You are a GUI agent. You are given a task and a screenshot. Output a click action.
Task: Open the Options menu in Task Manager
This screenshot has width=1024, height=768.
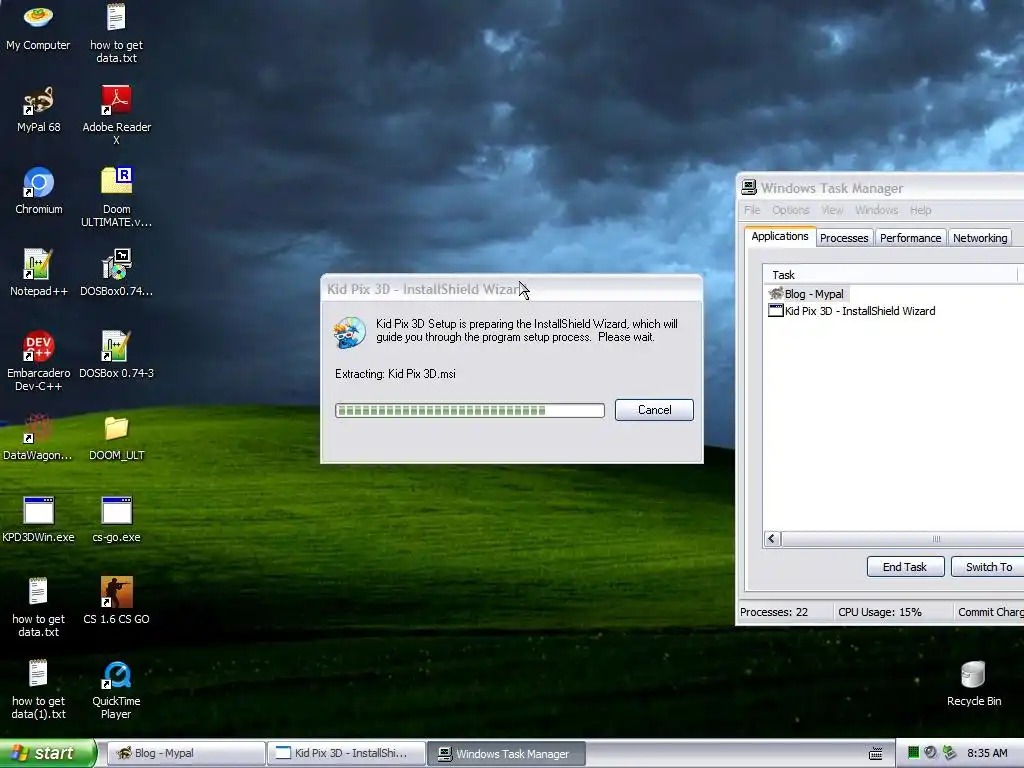[790, 210]
